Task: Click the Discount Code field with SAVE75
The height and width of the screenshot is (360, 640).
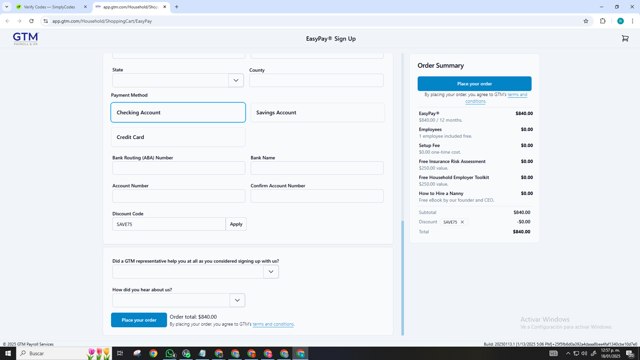Action: [169, 224]
